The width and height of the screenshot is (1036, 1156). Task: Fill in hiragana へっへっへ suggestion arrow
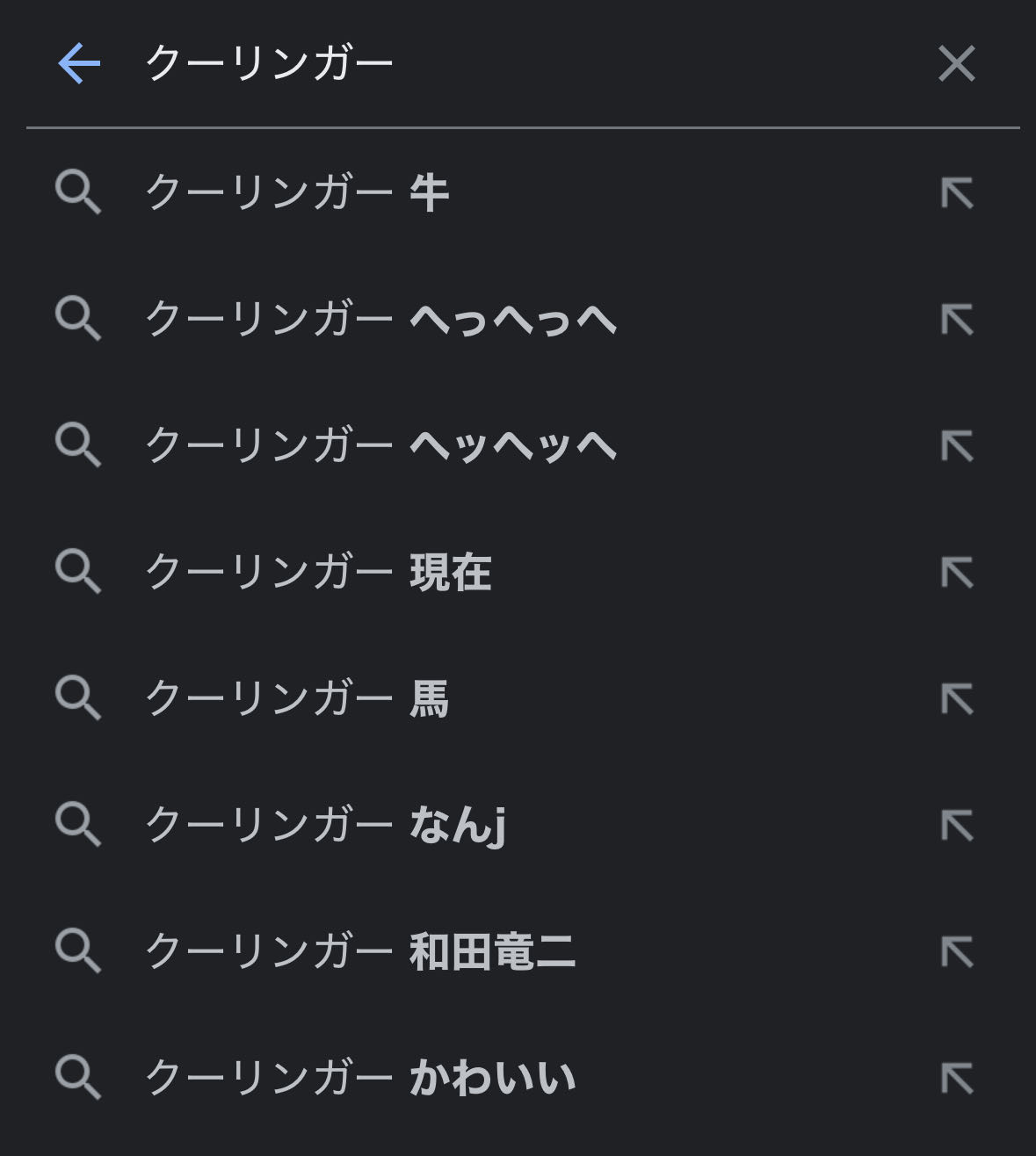tap(957, 320)
